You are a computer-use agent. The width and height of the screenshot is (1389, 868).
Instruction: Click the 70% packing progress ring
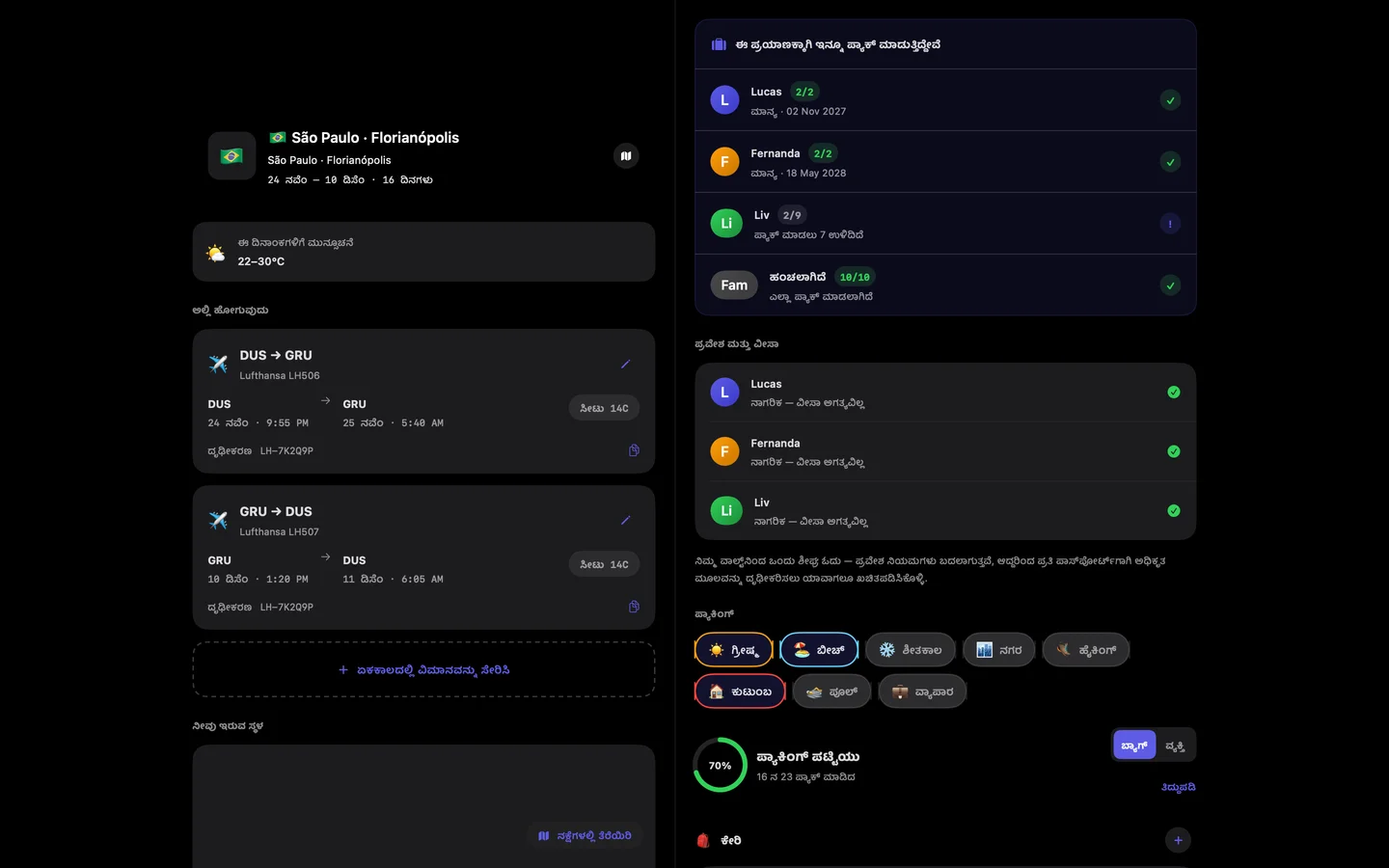[721, 765]
